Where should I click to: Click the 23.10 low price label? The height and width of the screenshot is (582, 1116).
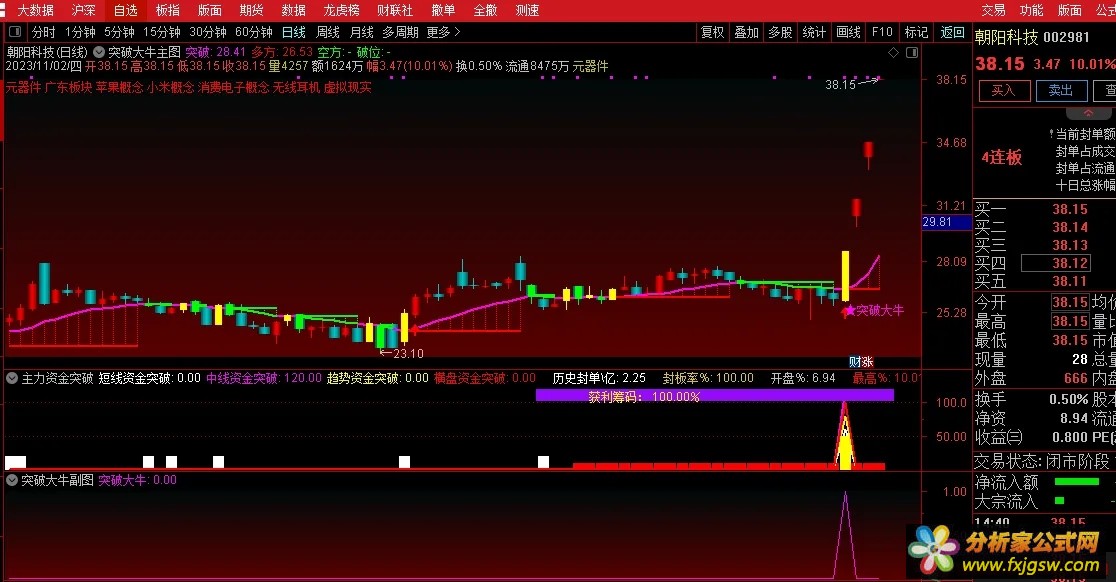408,354
